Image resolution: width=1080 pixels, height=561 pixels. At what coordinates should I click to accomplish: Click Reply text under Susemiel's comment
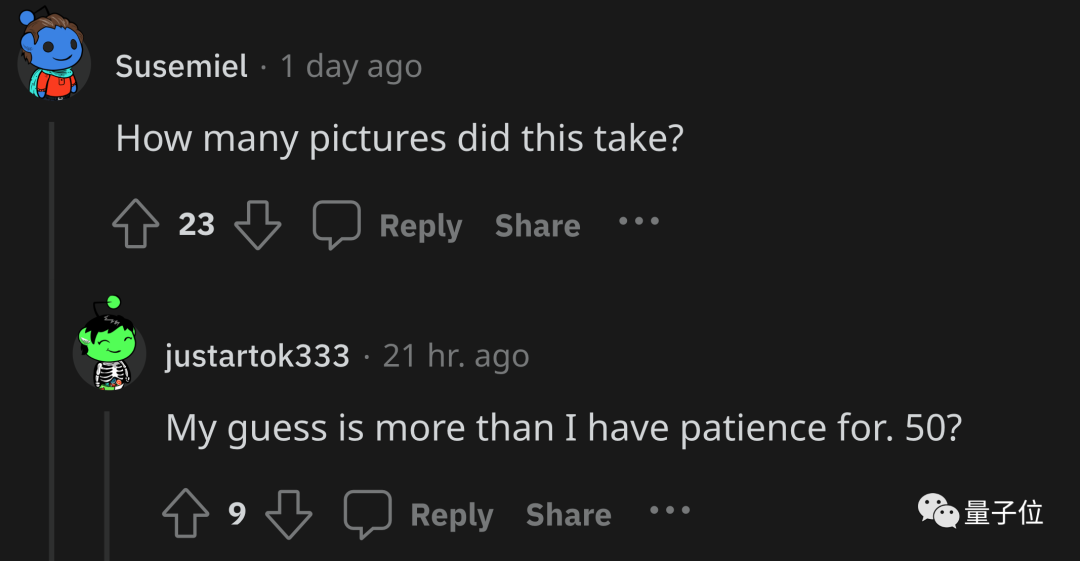[x=420, y=226]
